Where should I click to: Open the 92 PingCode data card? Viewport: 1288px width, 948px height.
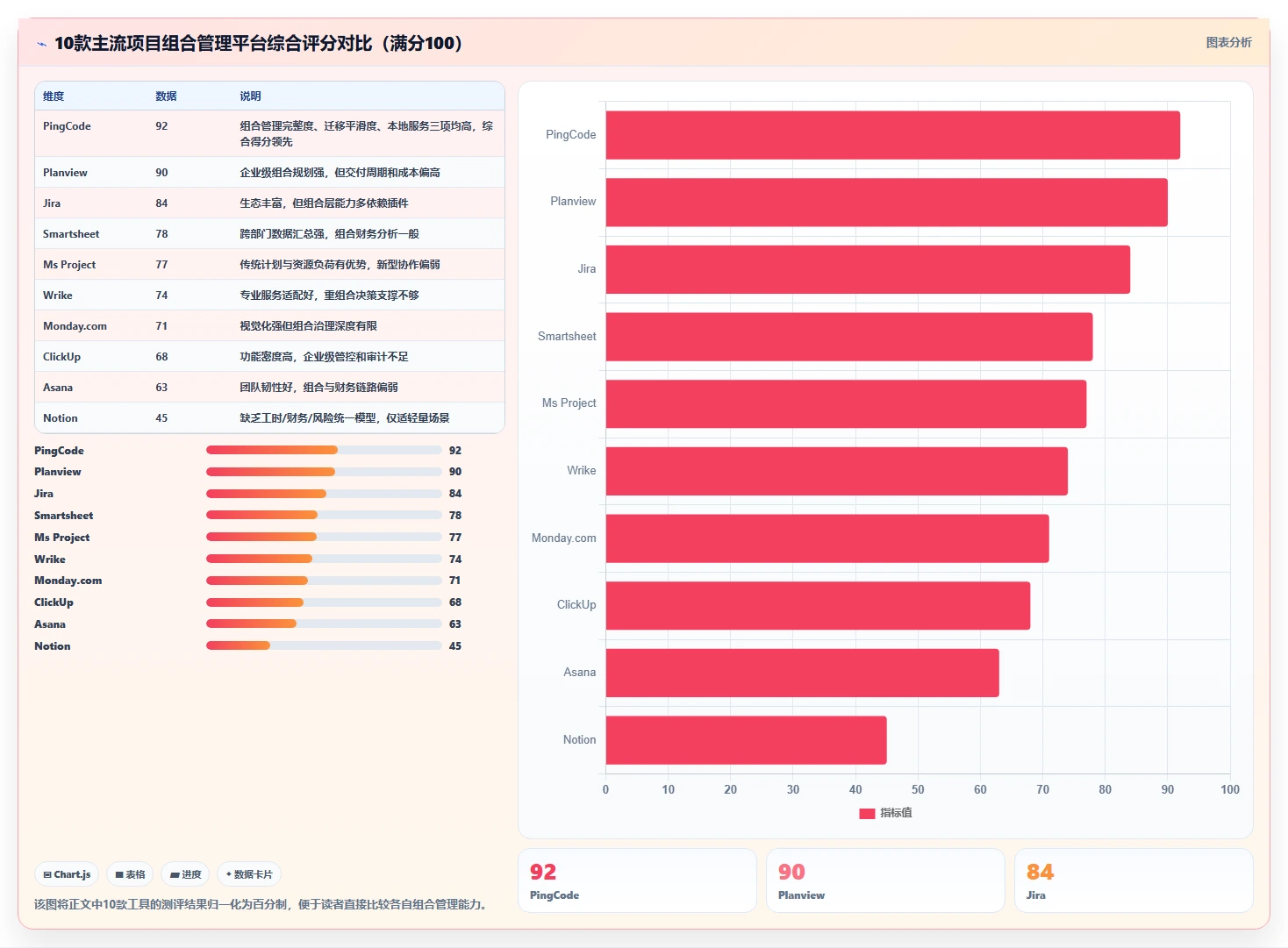(x=637, y=880)
